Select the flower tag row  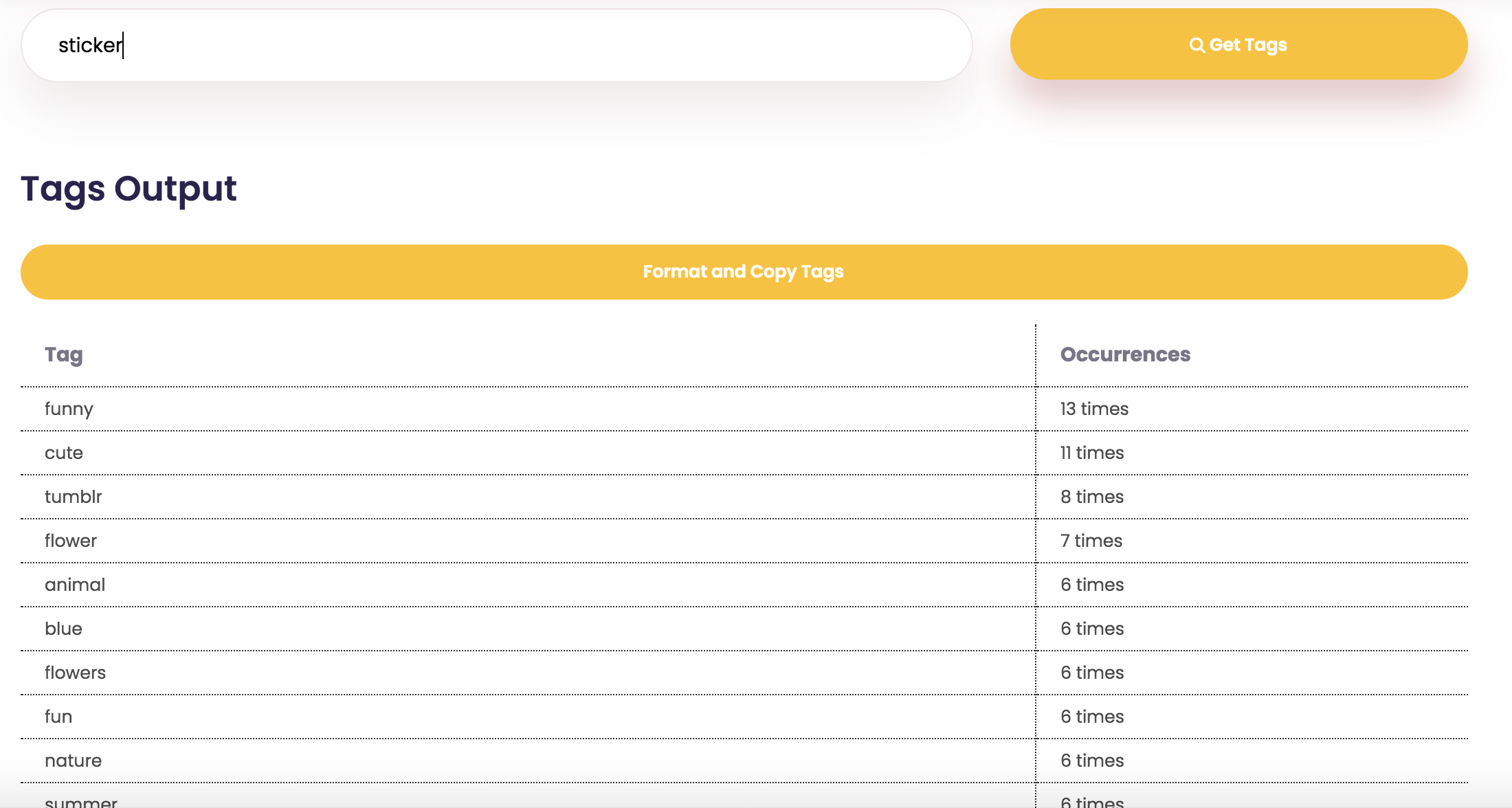(71, 541)
